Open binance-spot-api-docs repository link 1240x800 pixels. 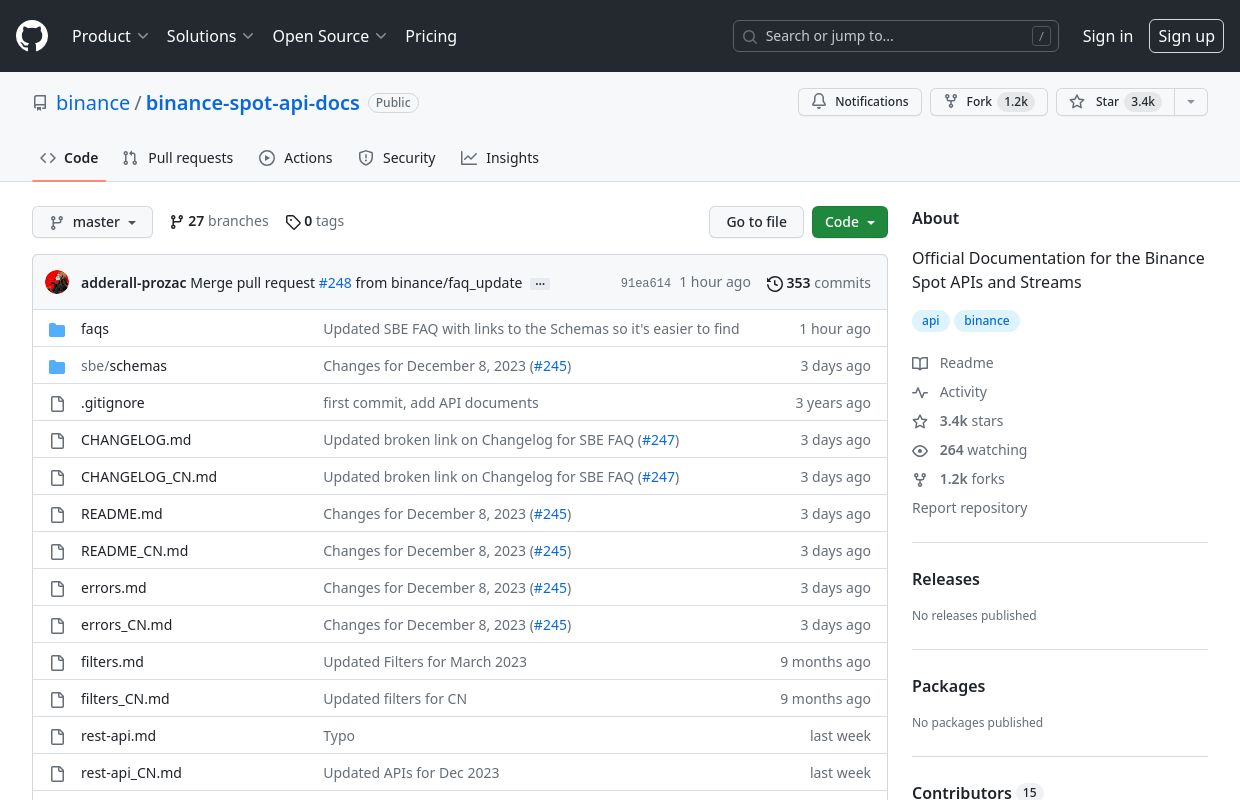click(x=253, y=103)
